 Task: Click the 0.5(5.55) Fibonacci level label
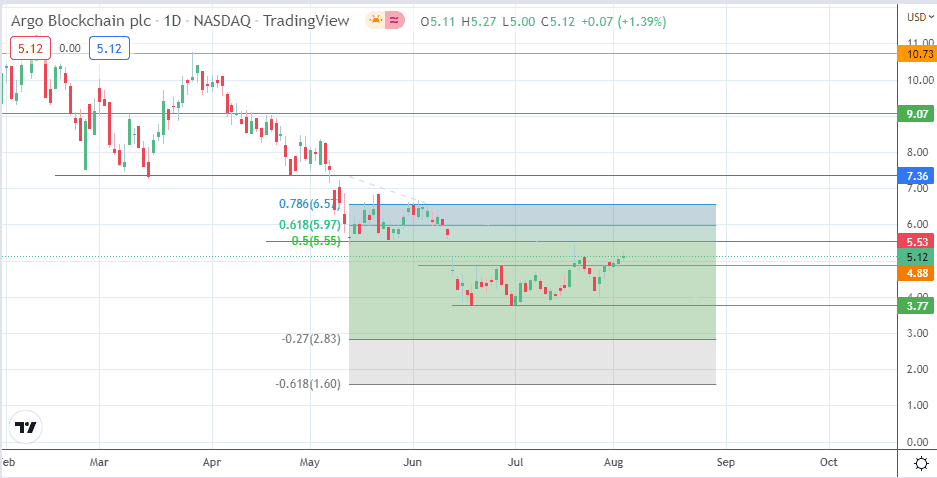coord(316,241)
